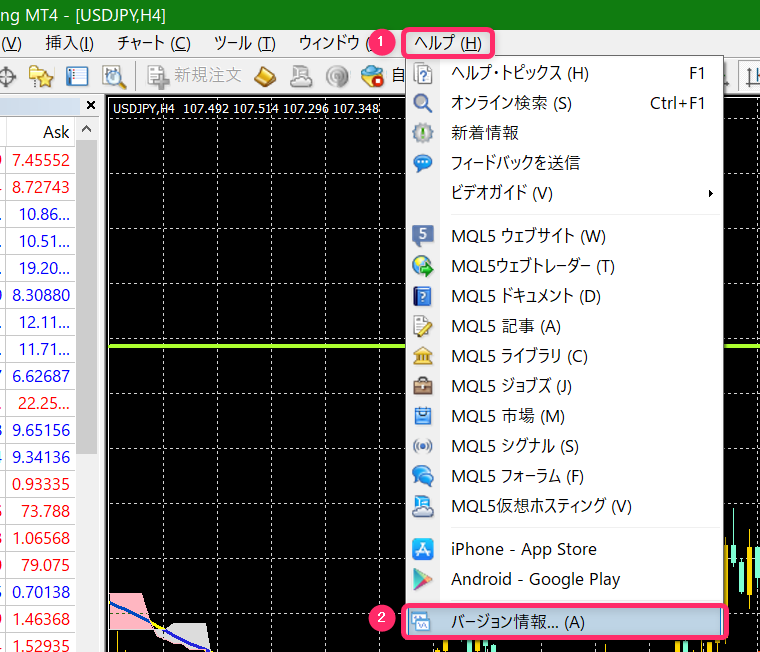
Task: Click the 新着情報 gear-badge icon
Action: pos(423,133)
